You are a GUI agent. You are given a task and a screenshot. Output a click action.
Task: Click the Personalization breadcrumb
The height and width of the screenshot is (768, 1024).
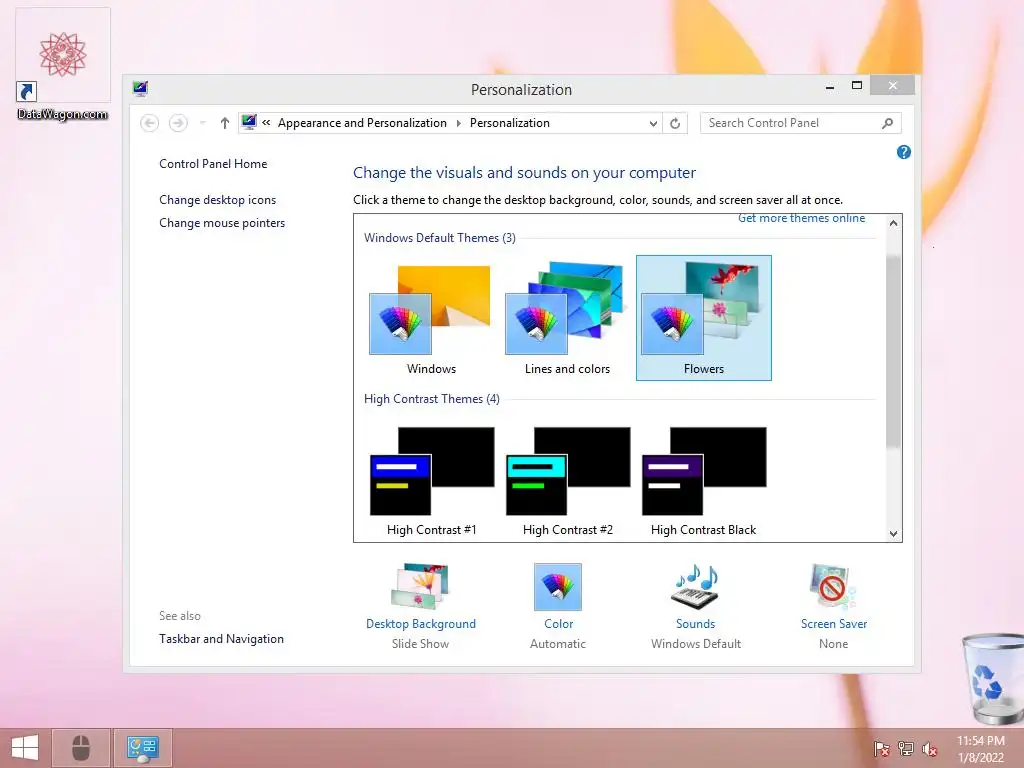tap(509, 123)
